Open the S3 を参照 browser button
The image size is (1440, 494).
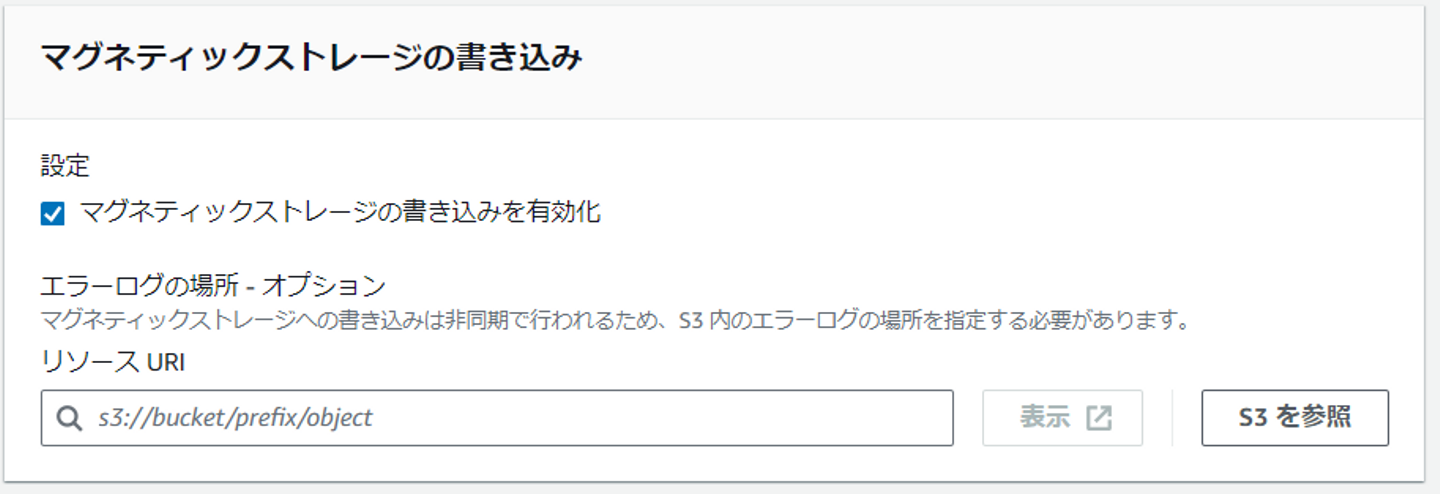click(1294, 418)
